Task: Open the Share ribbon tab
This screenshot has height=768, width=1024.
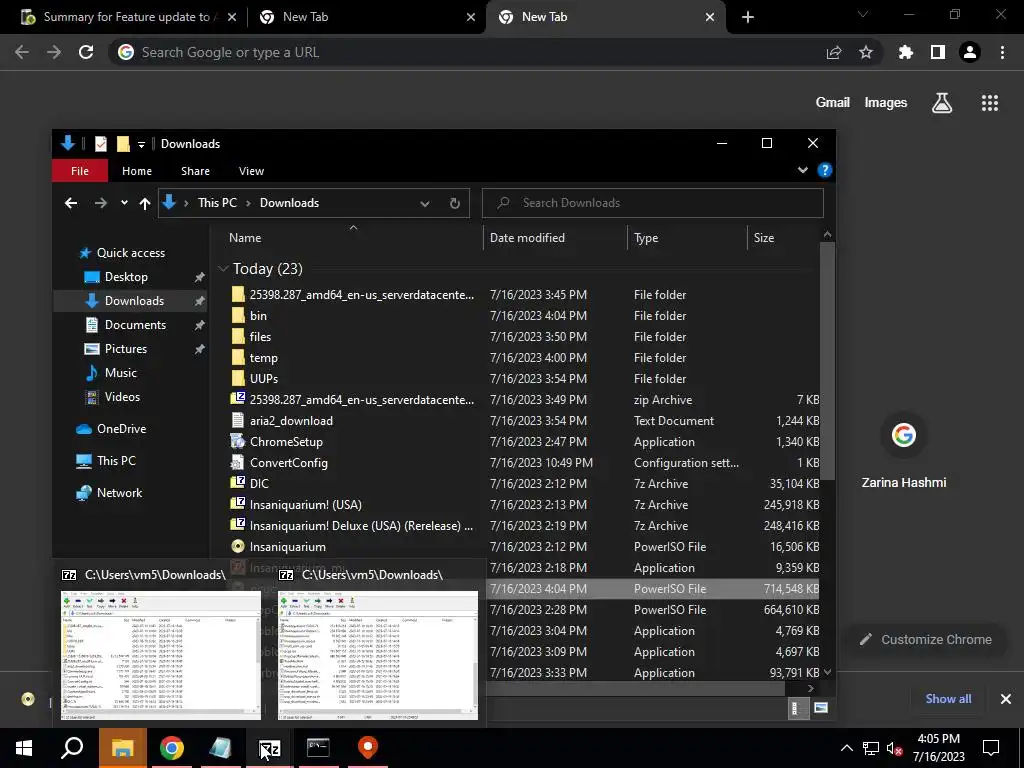Action: click(x=195, y=171)
